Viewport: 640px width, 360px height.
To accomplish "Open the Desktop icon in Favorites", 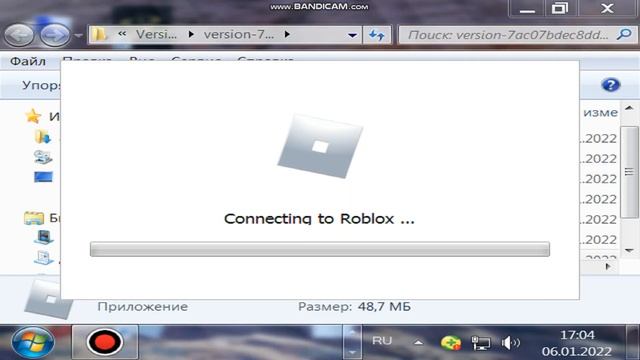I will pyautogui.click(x=43, y=177).
